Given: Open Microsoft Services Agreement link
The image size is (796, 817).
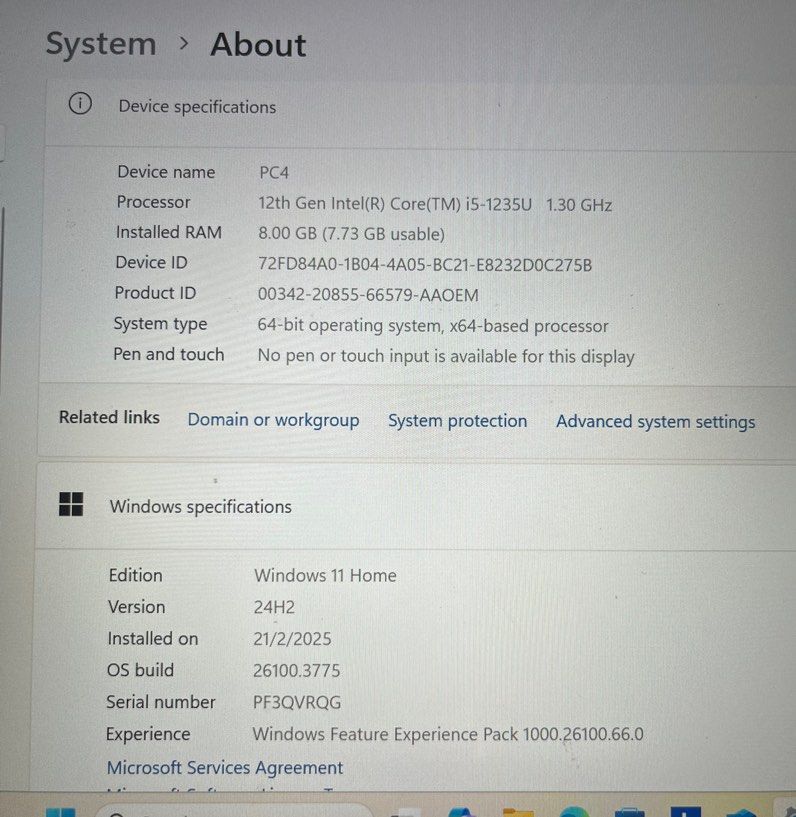Looking at the screenshot, I should (225, 768).
